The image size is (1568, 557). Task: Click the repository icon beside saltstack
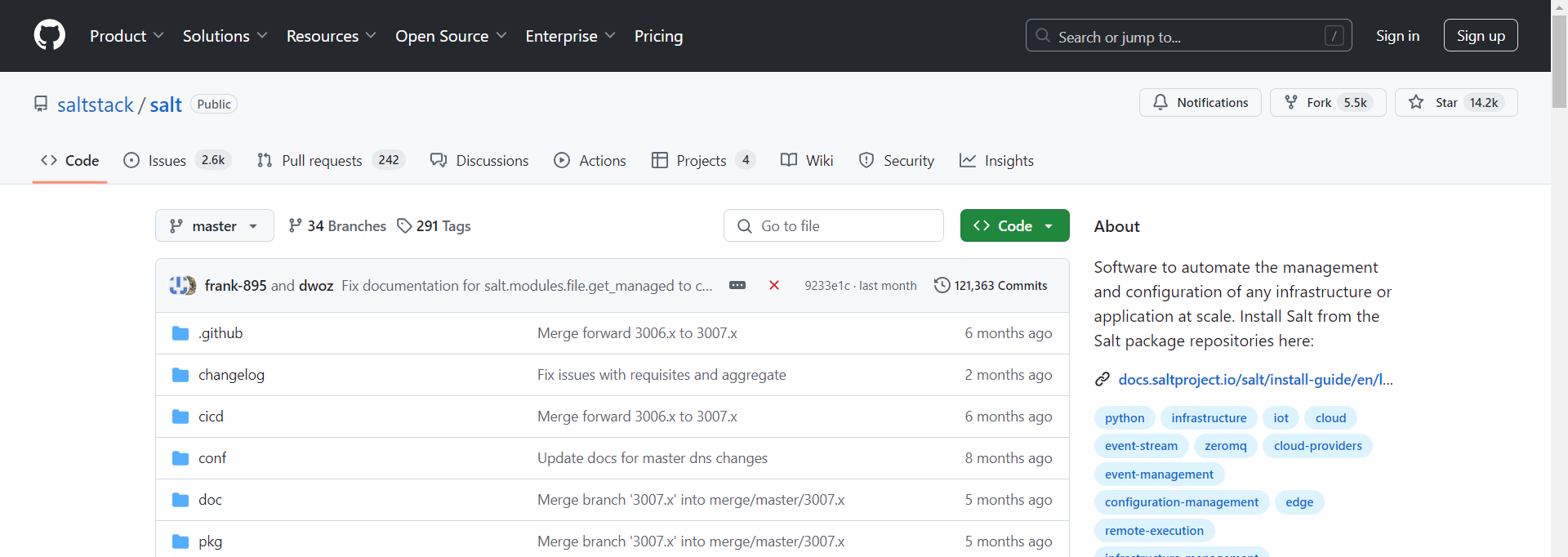pyautogui.click(x=41, y=104)
